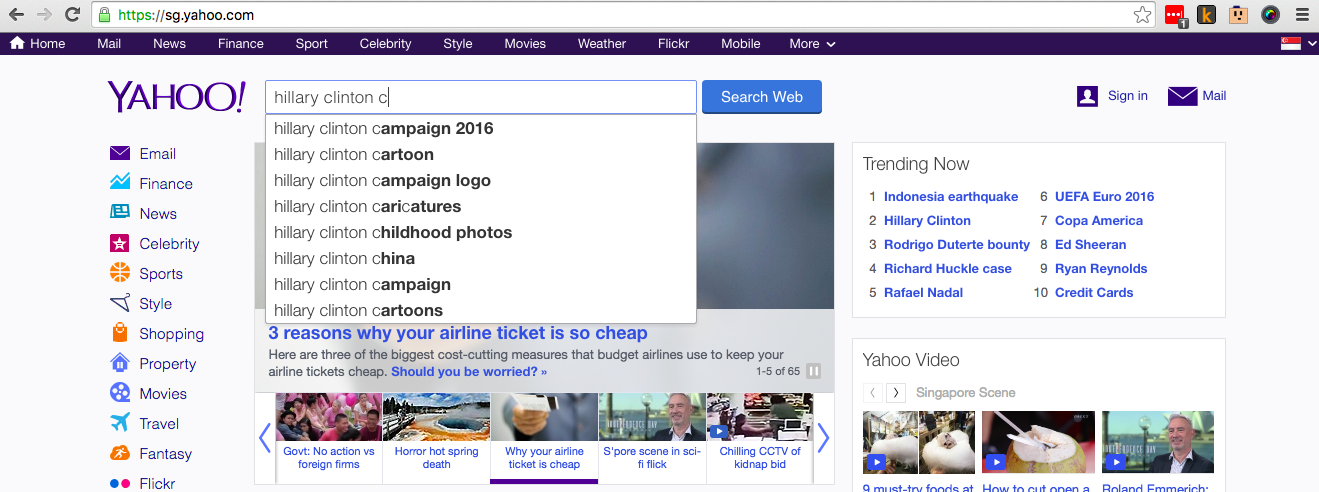Show previous news carousel stories
This screenshot has width=1319, height=492.
point(265,438)
